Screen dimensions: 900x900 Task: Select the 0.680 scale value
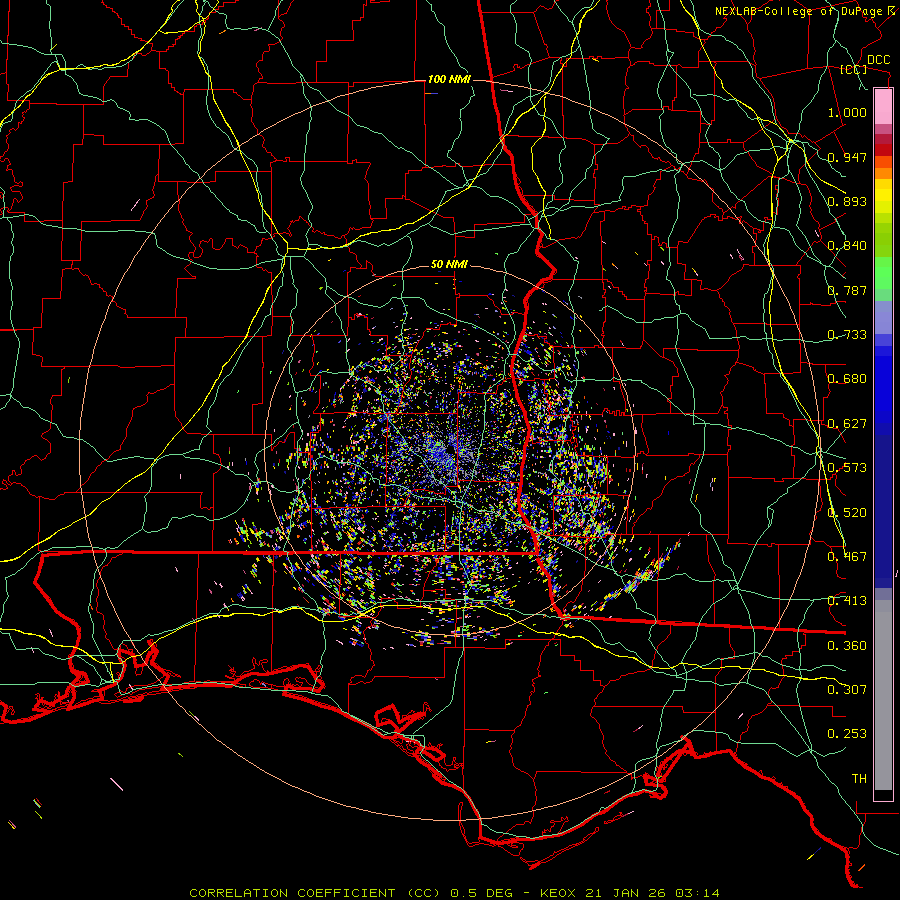click(847, 379)
